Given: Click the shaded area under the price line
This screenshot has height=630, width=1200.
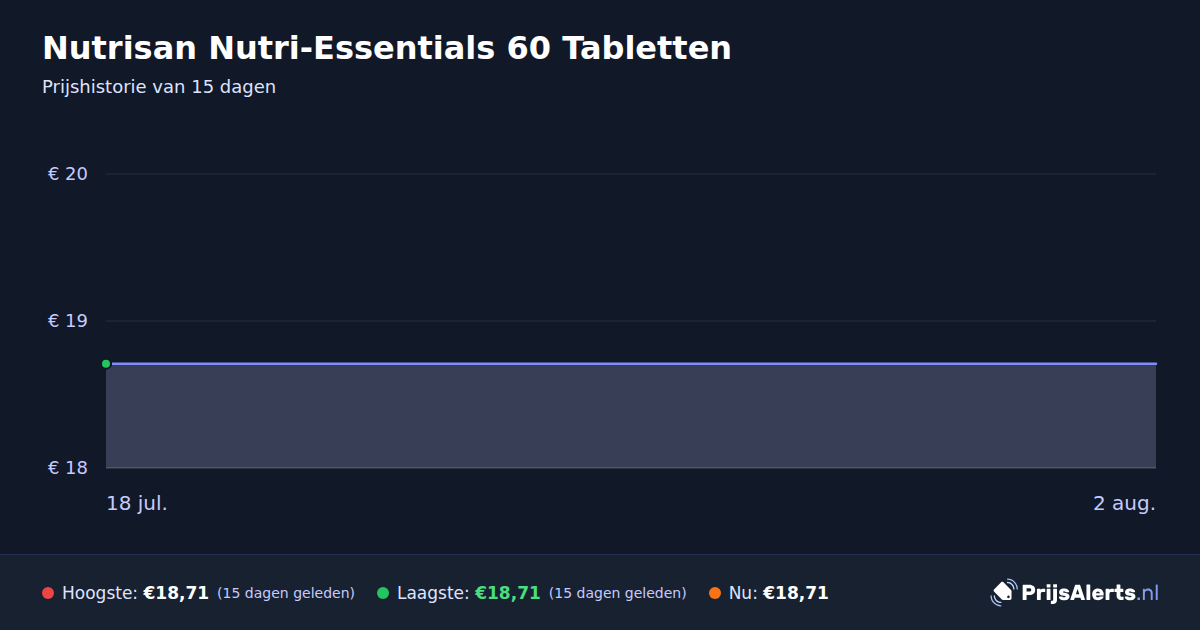Looking at the screenshot, I should coord(631,416).
